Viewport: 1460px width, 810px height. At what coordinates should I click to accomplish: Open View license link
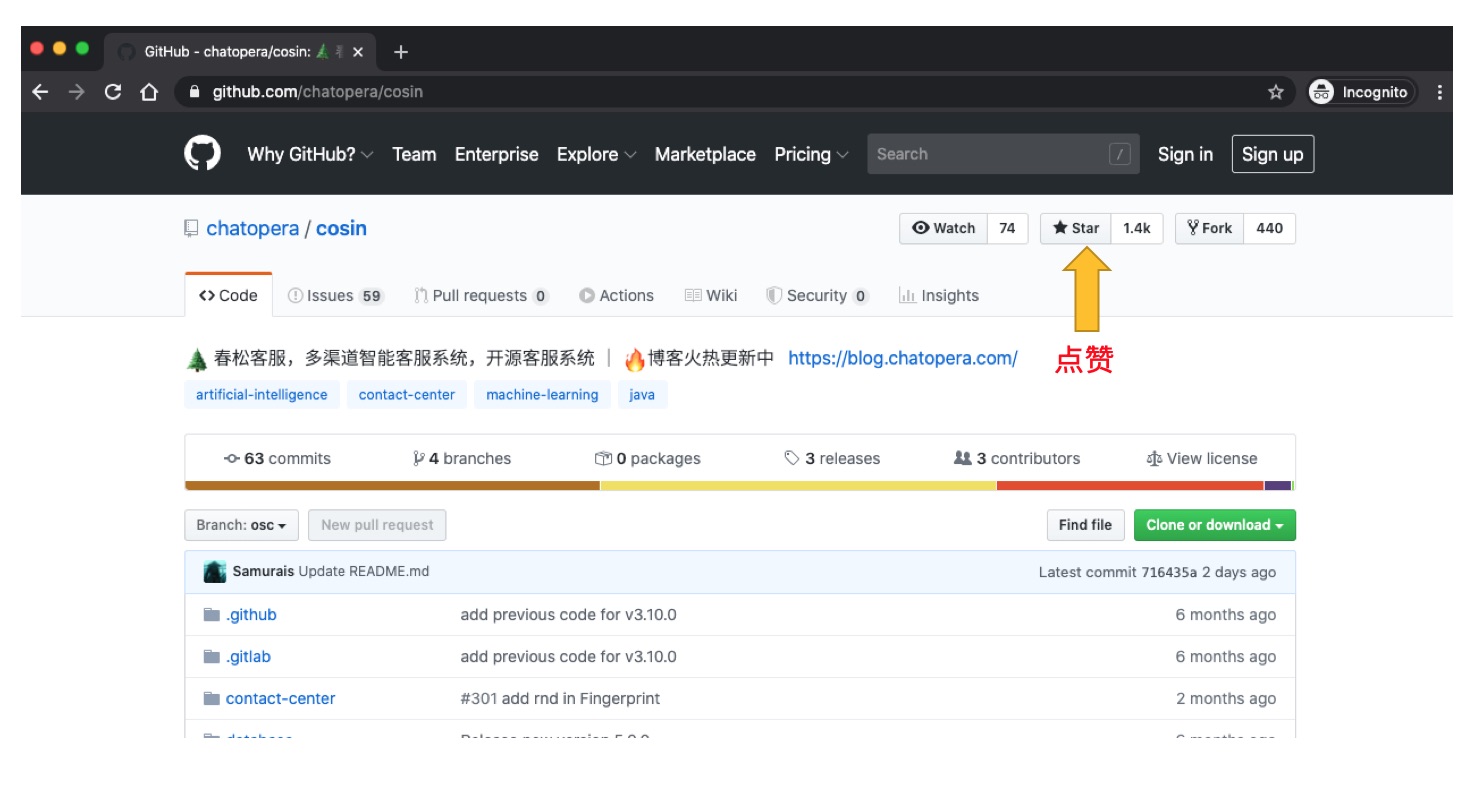coord(1202,458)
